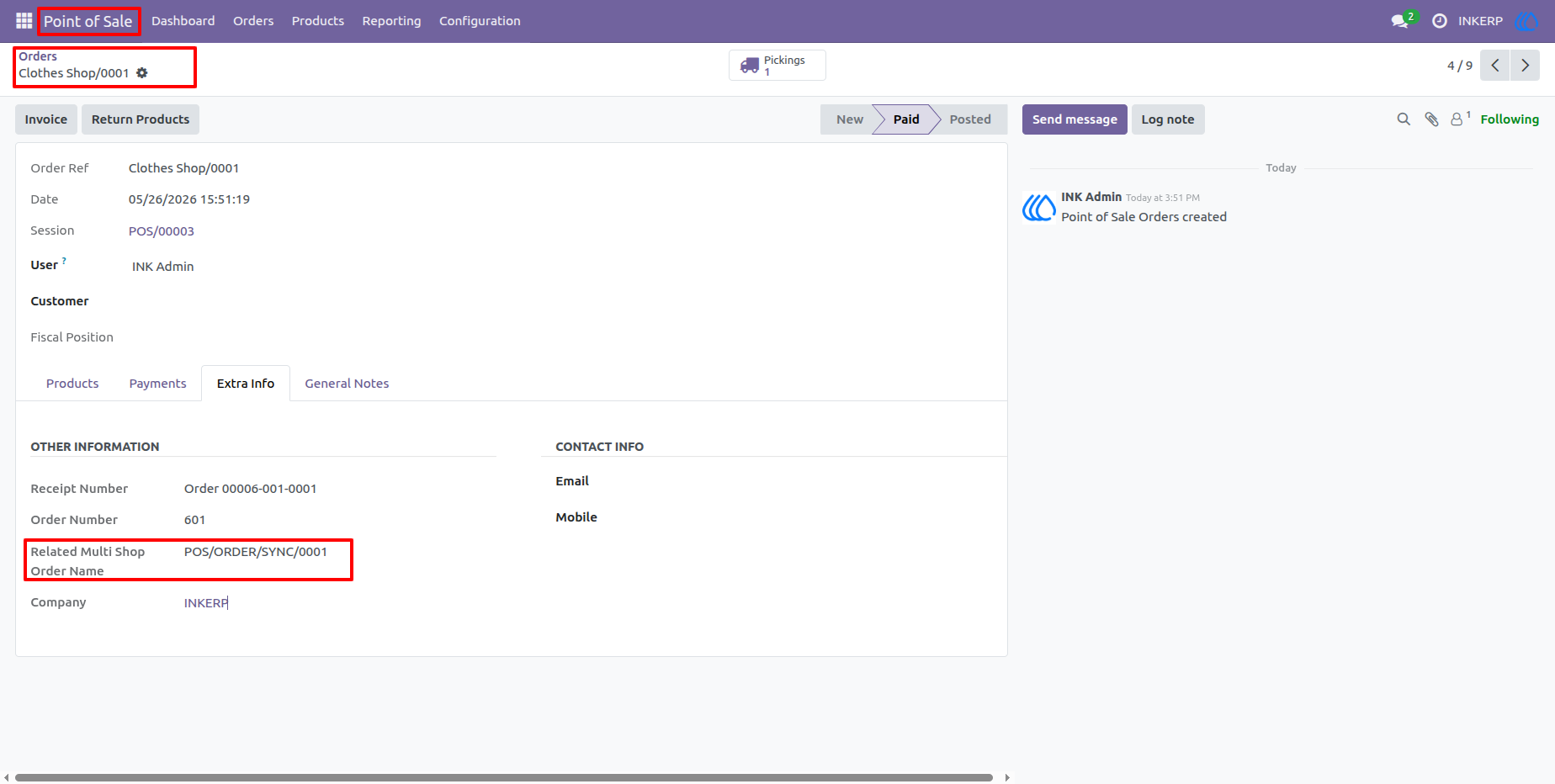Click the 4 / 9 record pager counter
This screenshot has height=784, width=1555.
pyautogui.click(x=1460, y=66)
